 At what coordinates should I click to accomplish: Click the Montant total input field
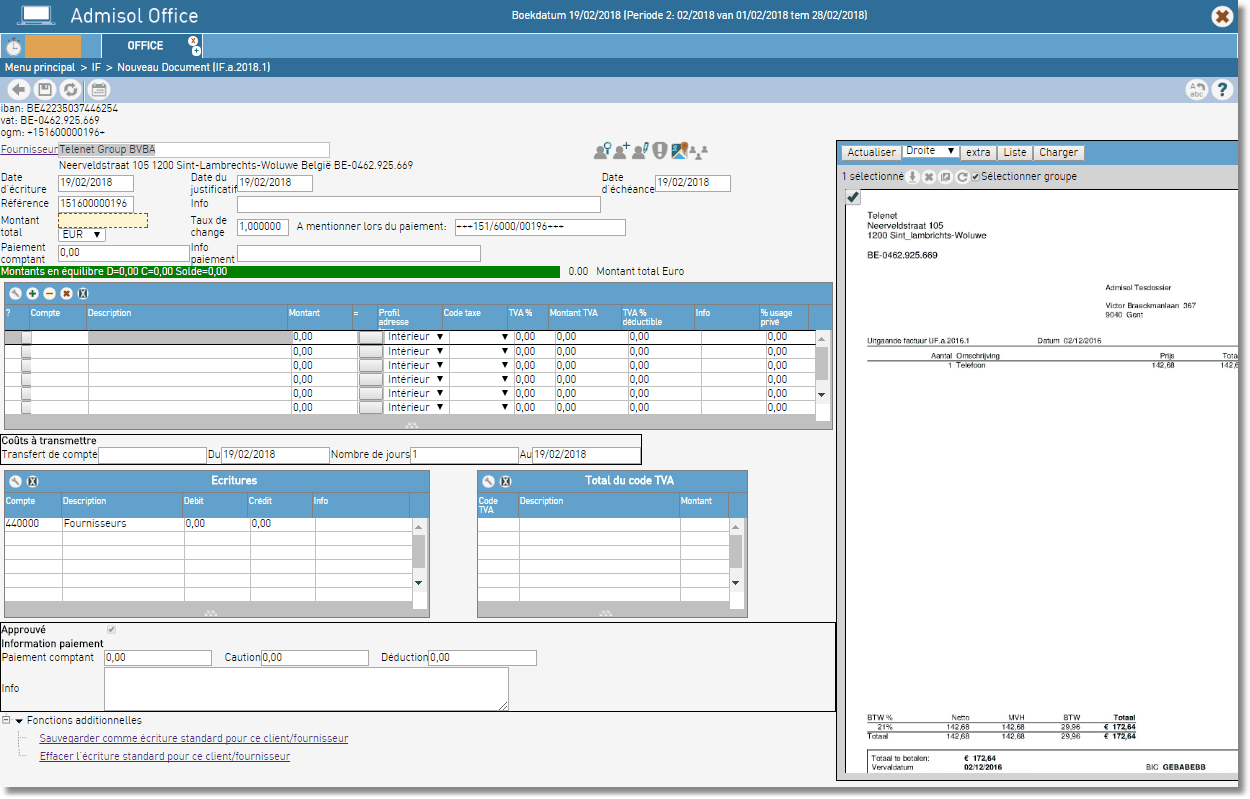click(103, 220)
